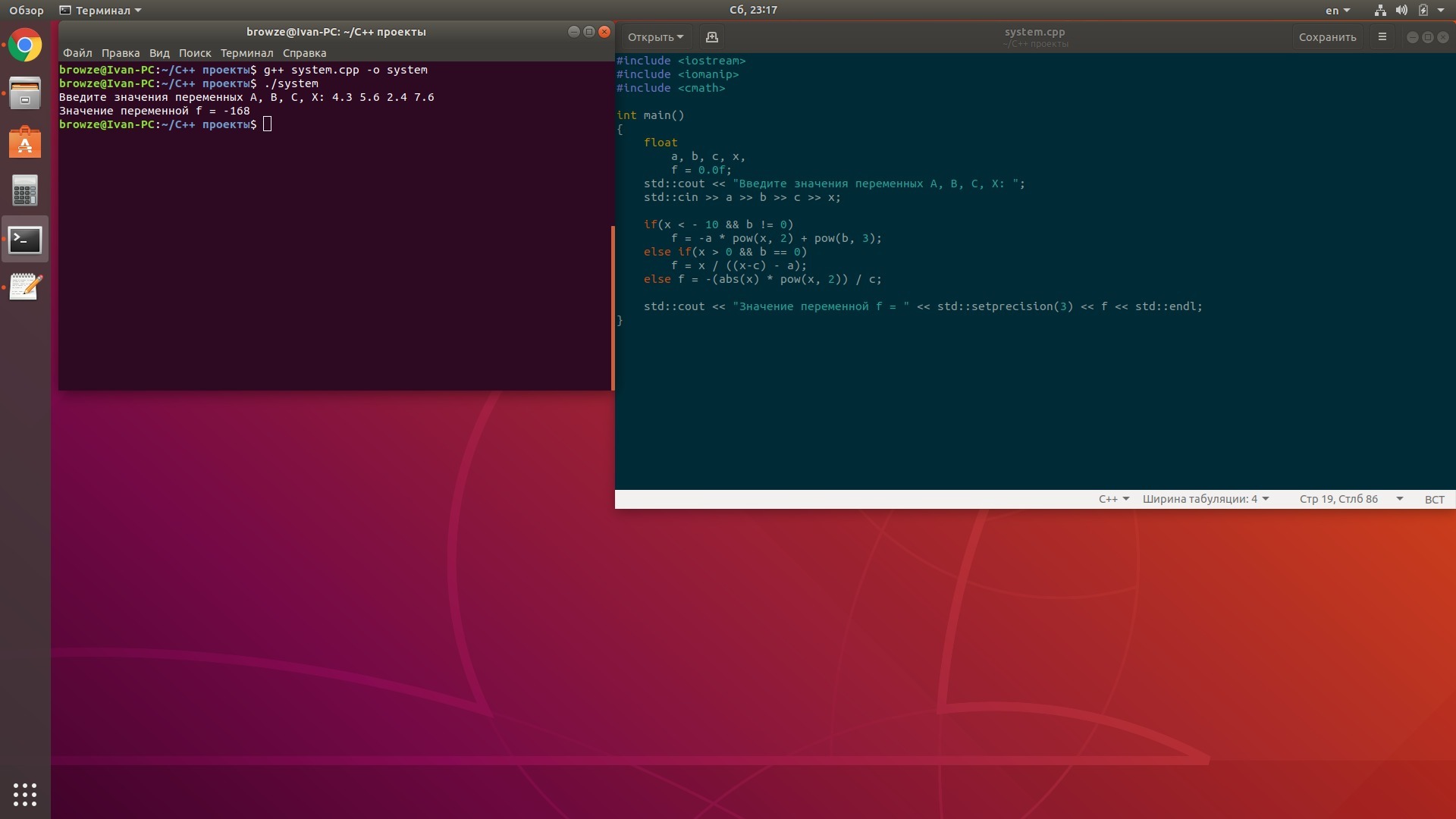The width and height of the screenshot is (1456, 819).
Task: Click Обзор activities button
Action: 27,11
